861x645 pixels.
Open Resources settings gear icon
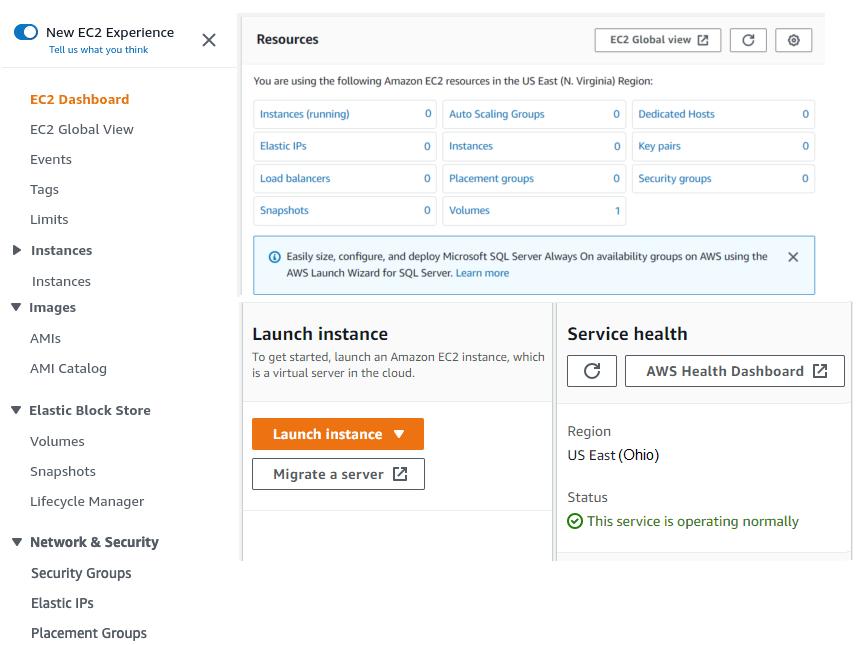tap(794, 40)
